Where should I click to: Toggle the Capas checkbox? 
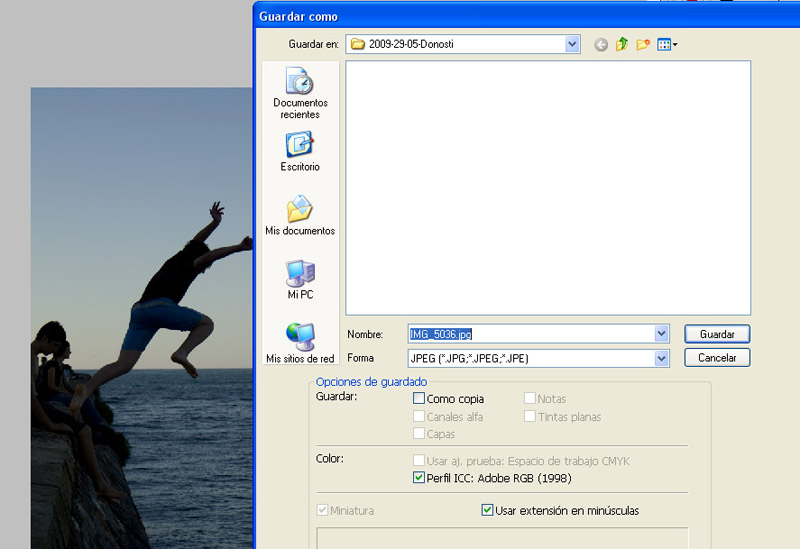tap(419, 434)
